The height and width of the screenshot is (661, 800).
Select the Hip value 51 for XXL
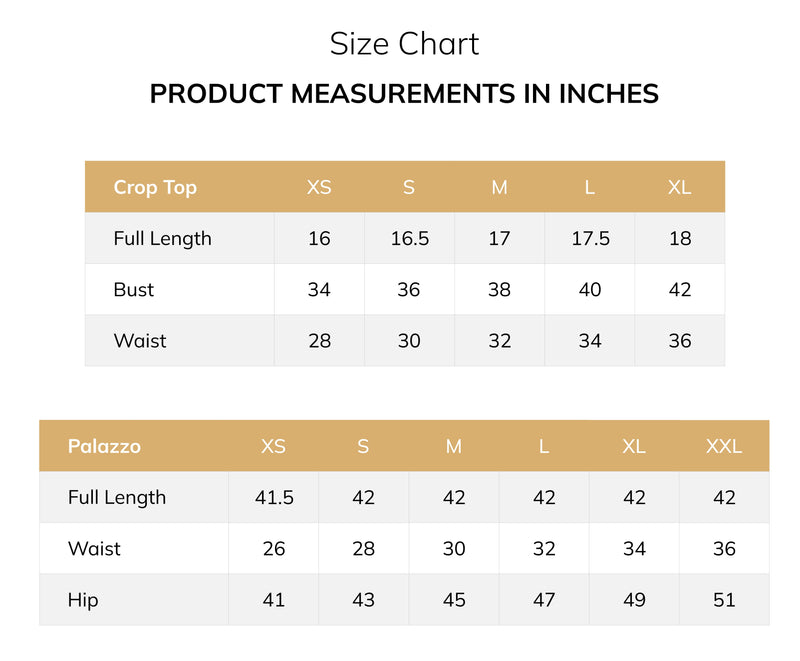(724, 600)
